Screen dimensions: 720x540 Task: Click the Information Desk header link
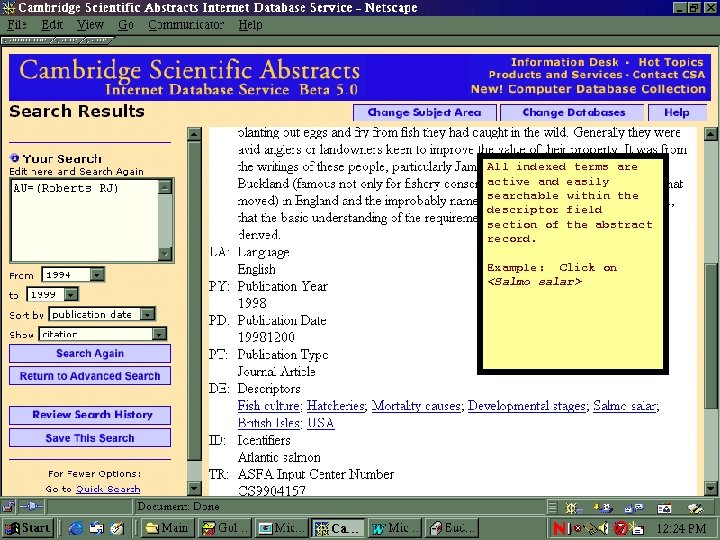pyautogui.click(x=565, y=62)
